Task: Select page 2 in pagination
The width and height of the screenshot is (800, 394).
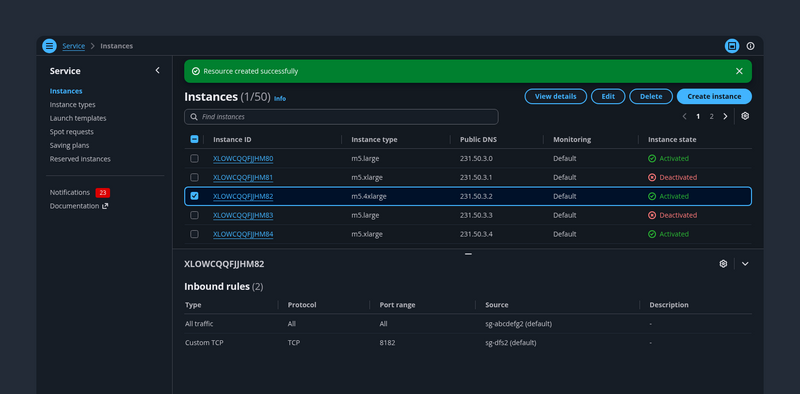Action: click(711, 116)
